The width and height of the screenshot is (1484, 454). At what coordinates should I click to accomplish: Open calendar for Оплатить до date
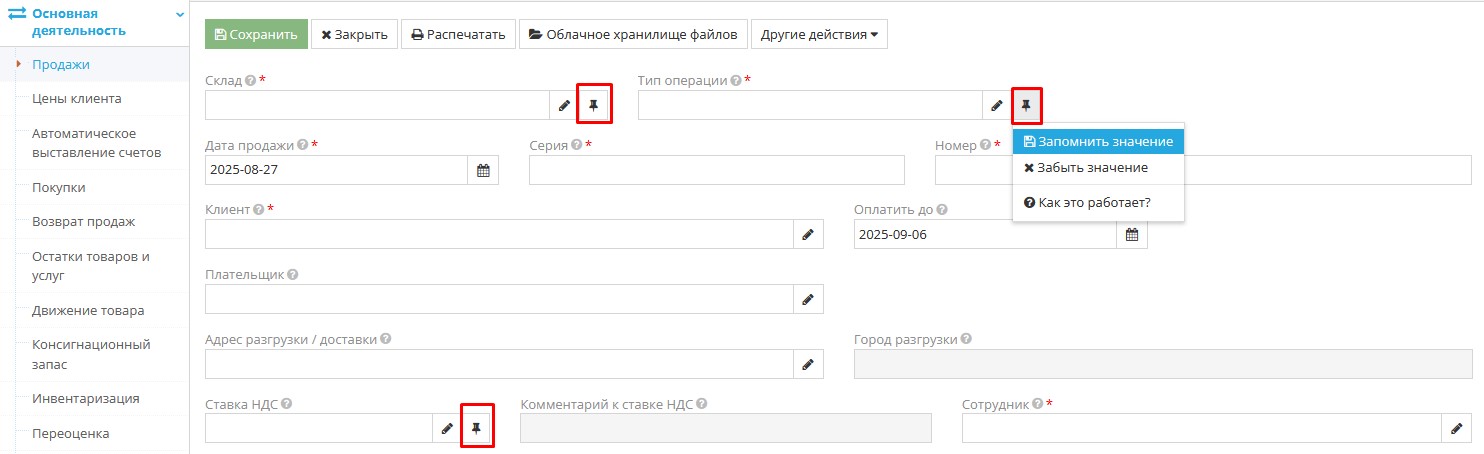(1132, 234)
